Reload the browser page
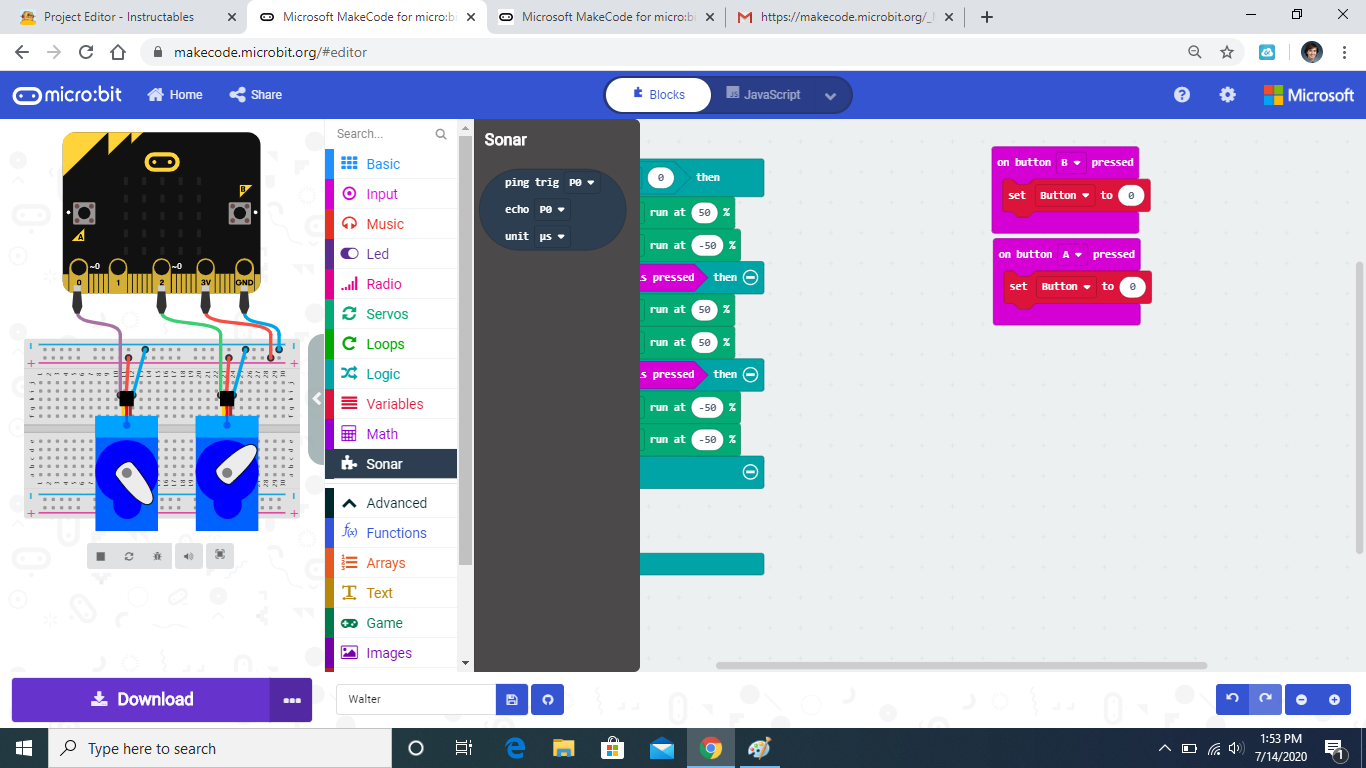1366x768 pixels. click(x=86, y=52)
